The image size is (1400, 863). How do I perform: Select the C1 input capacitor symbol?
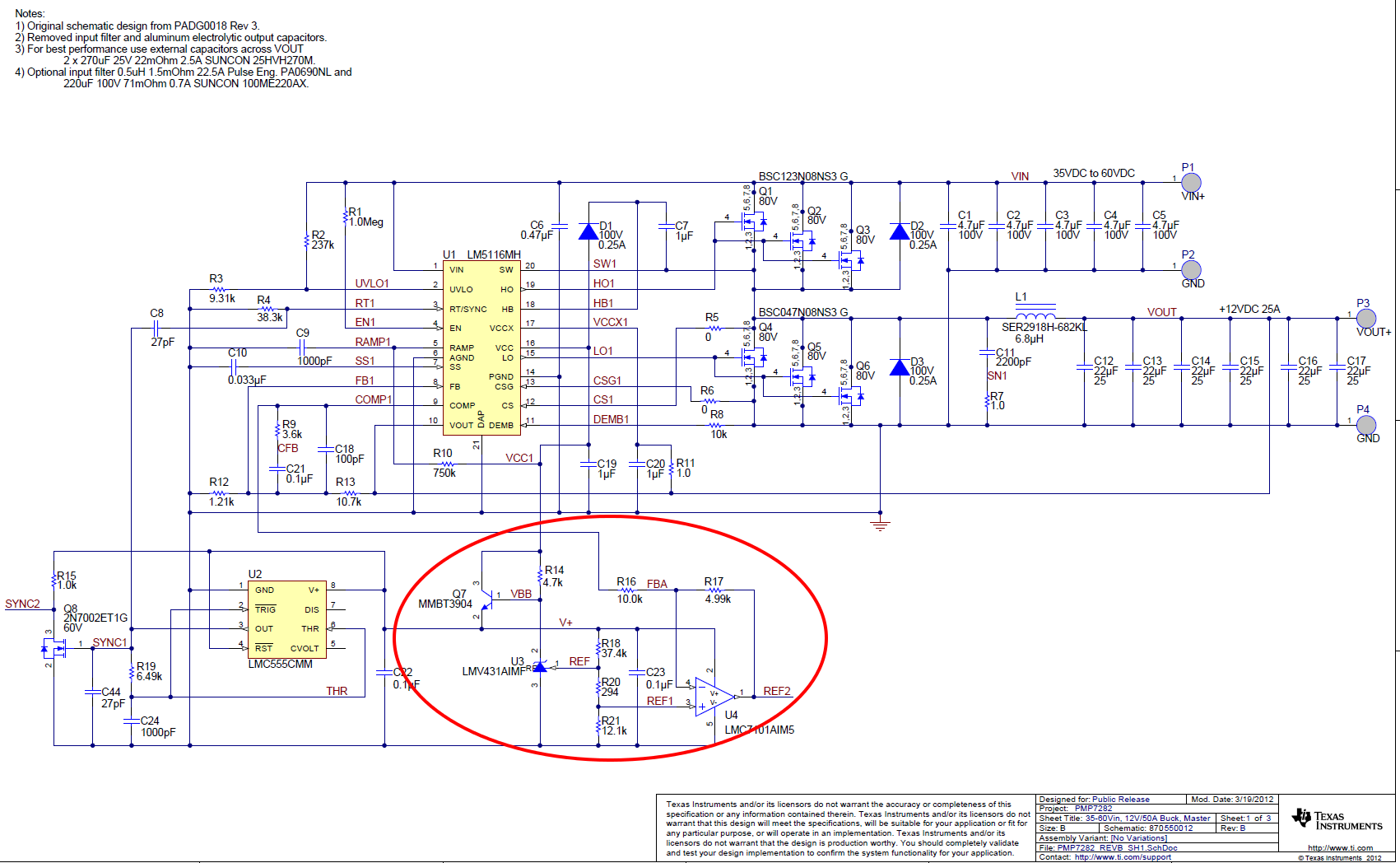(x=948, y=226)
